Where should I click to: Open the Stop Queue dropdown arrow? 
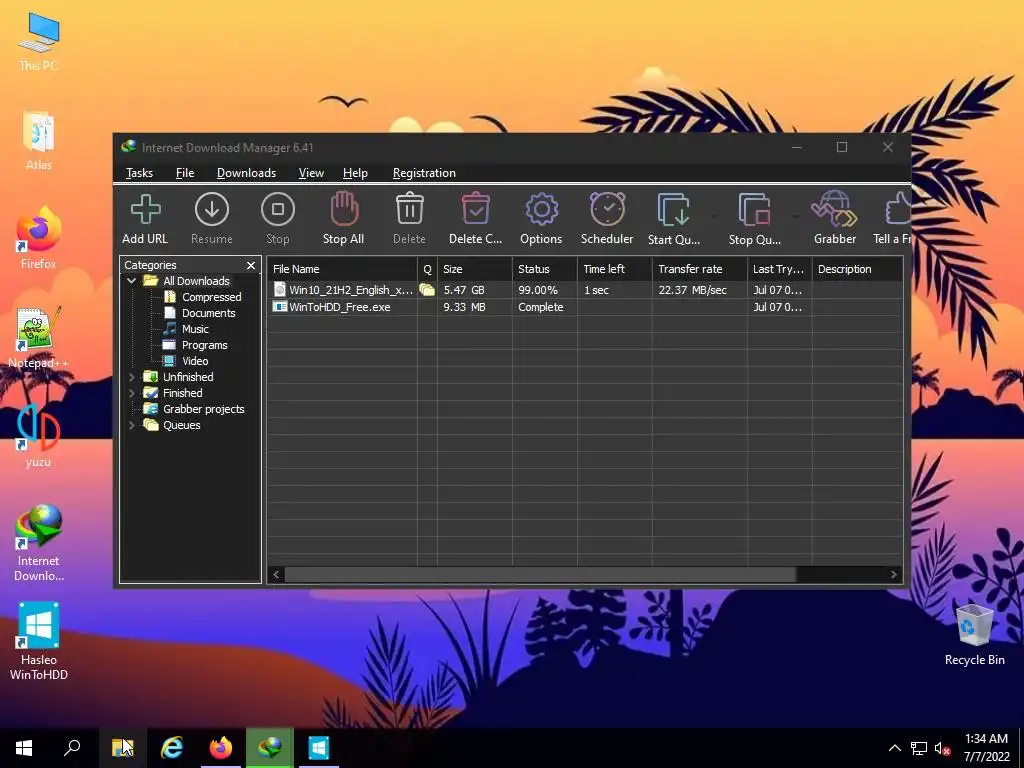[795, 216]
